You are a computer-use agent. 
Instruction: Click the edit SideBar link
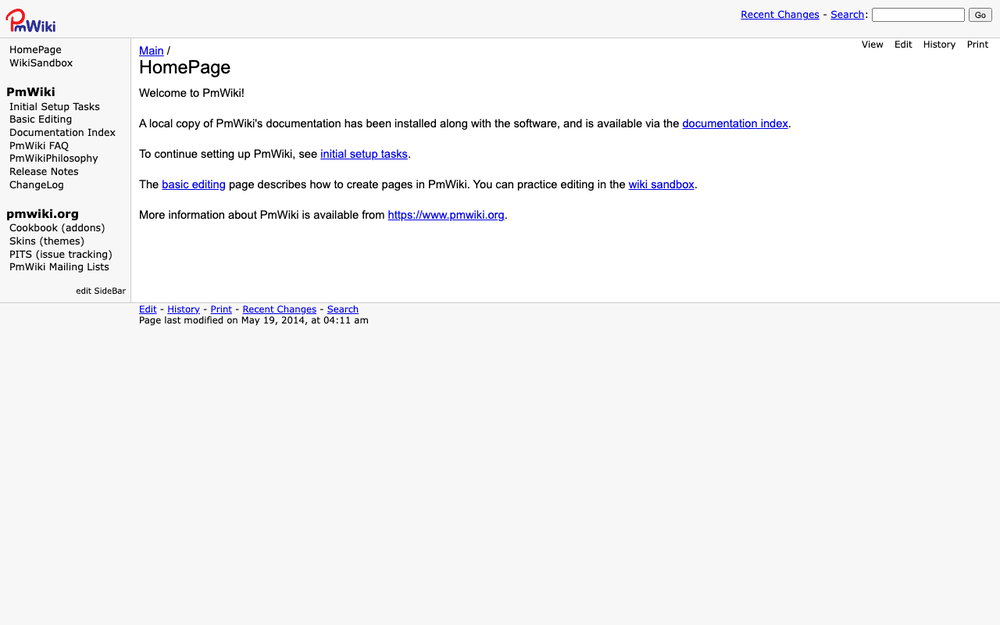[101, 291]
